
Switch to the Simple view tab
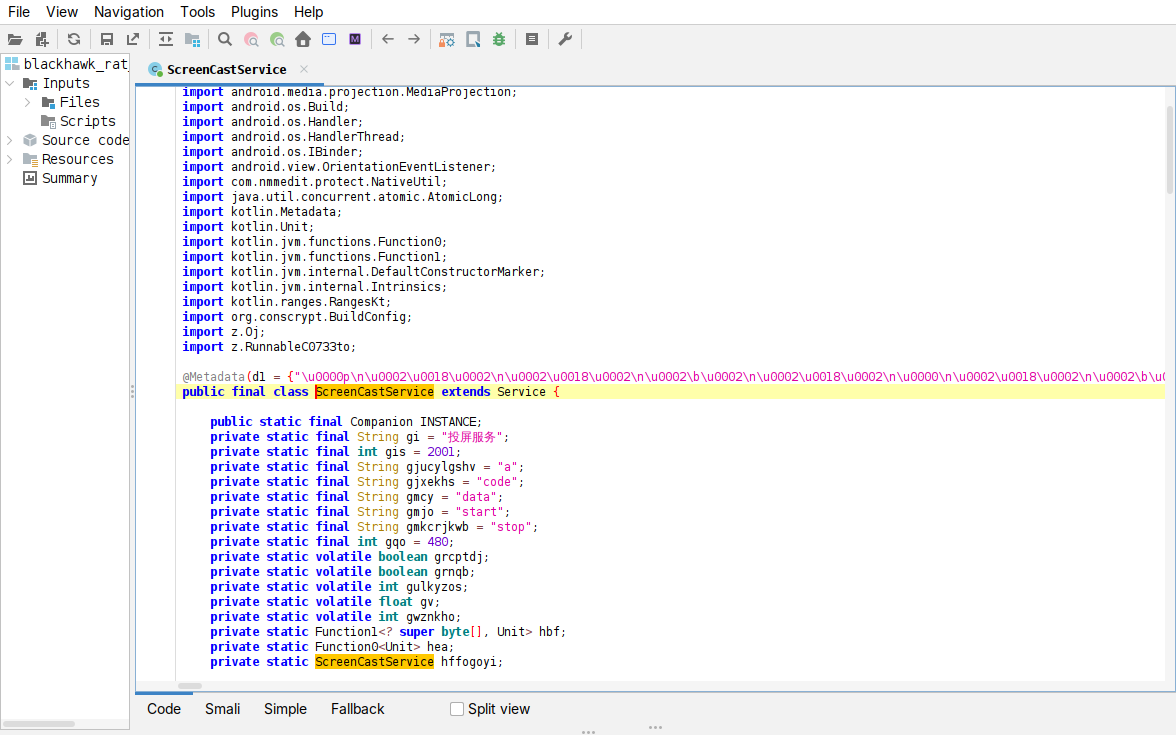click(285, 709)
